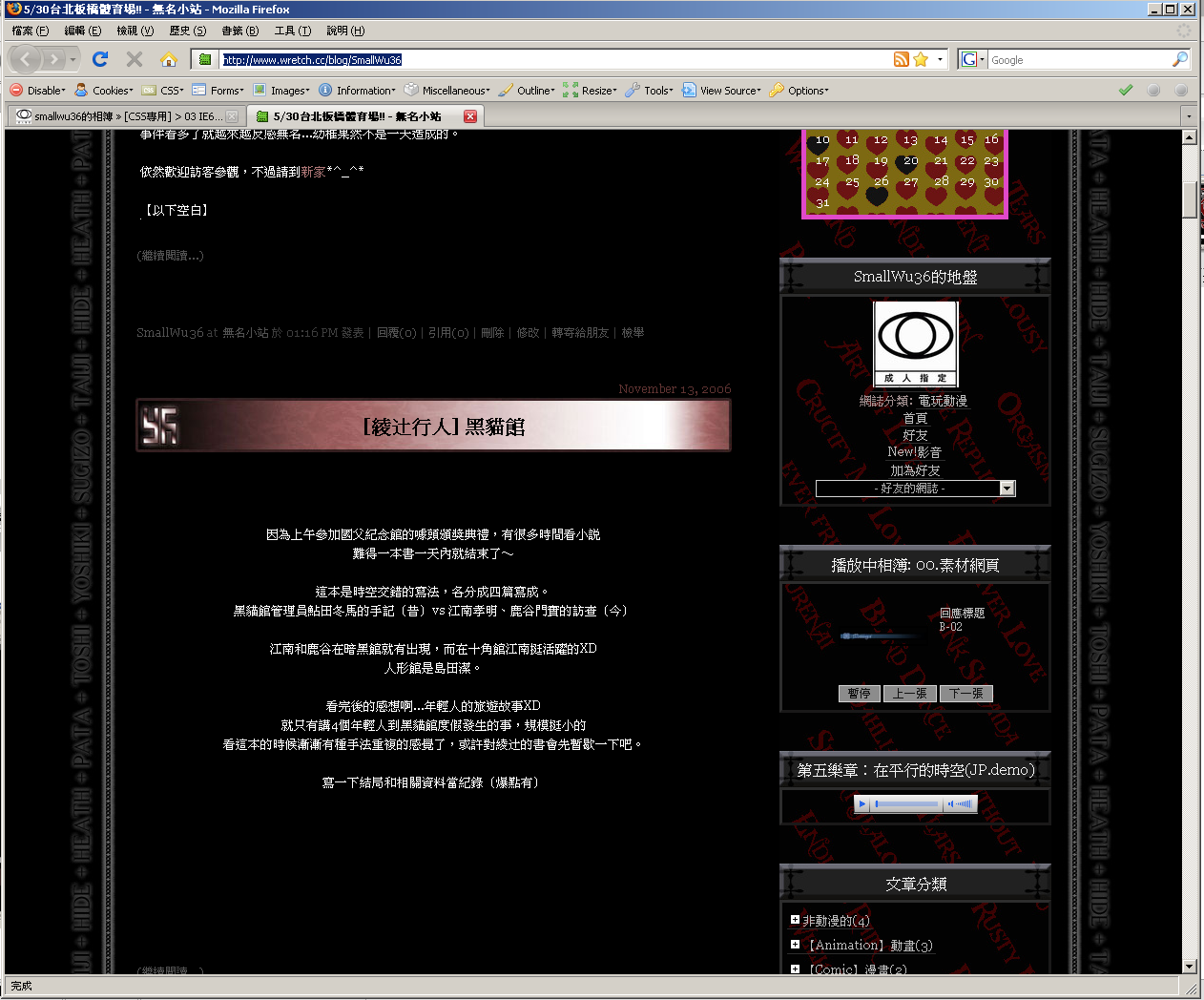
Task: Open the Forms toolbar menu
Action: (x=218, y=91)
